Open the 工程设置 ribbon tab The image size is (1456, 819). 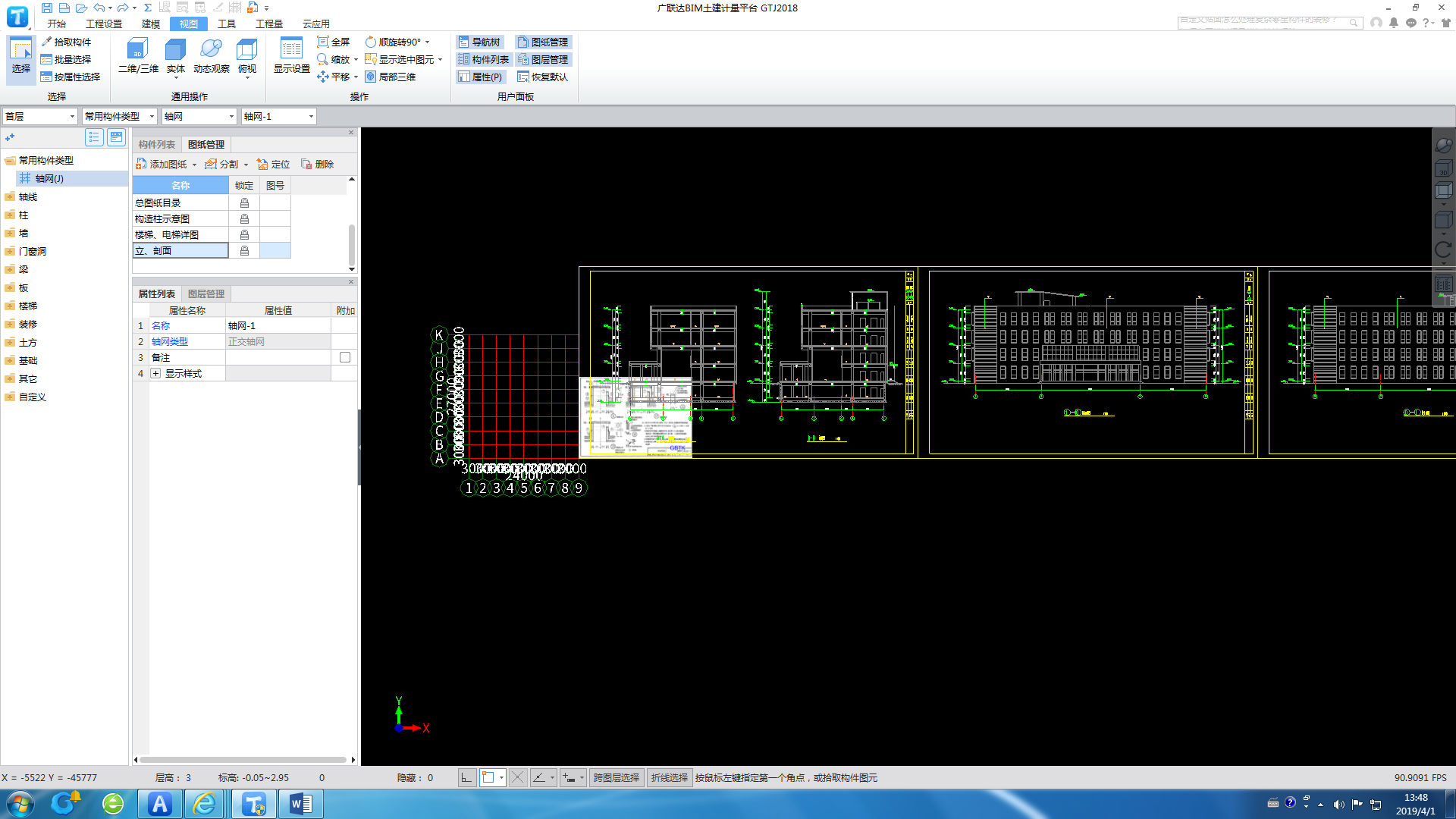coord(104,24)
